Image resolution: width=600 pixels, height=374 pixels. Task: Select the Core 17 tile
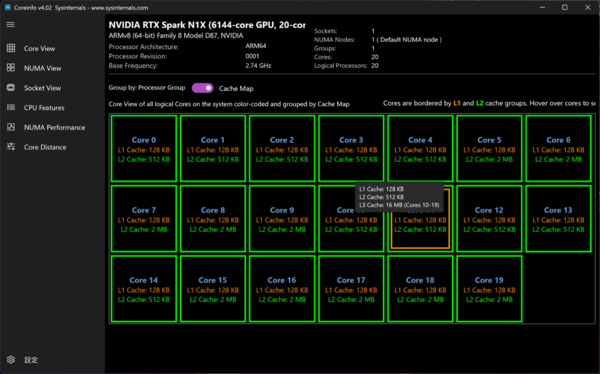[x=351, y=289]
